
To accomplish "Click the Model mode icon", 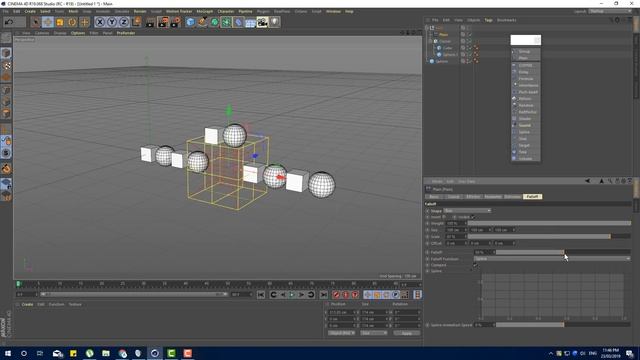I will pos(6,53).
